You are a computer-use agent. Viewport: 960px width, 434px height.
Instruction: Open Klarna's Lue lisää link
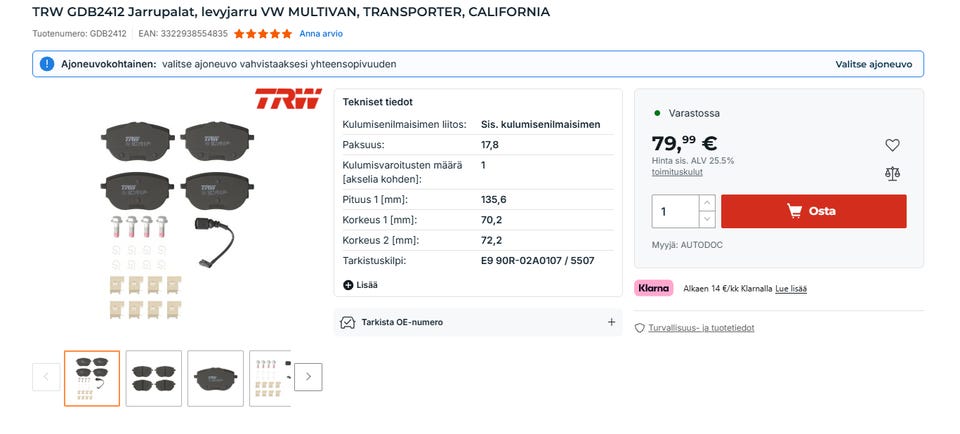(x=791, y=288)
